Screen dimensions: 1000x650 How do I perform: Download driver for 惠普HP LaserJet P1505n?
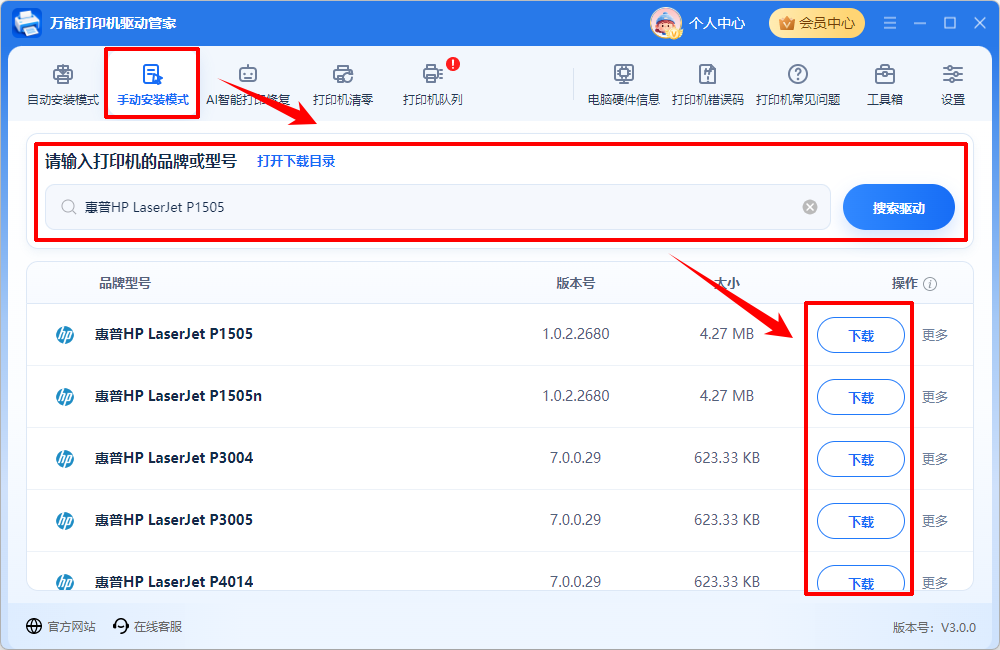click(x=861, y=397)
